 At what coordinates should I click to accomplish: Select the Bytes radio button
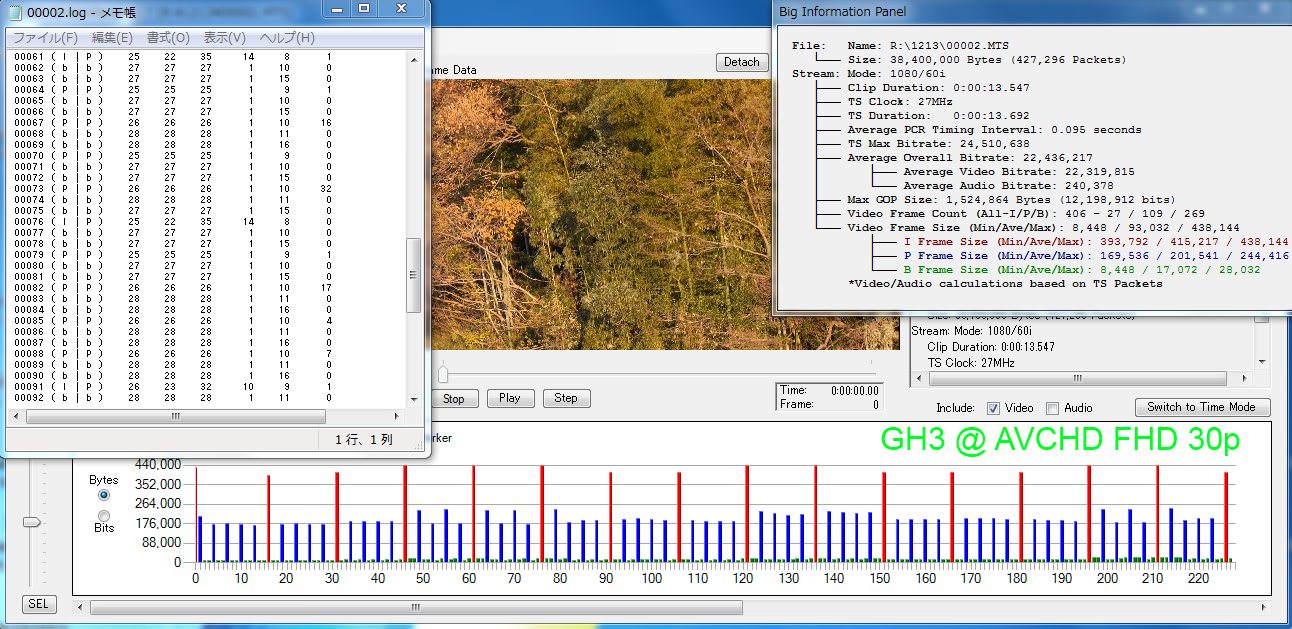[x=104, y=494]
